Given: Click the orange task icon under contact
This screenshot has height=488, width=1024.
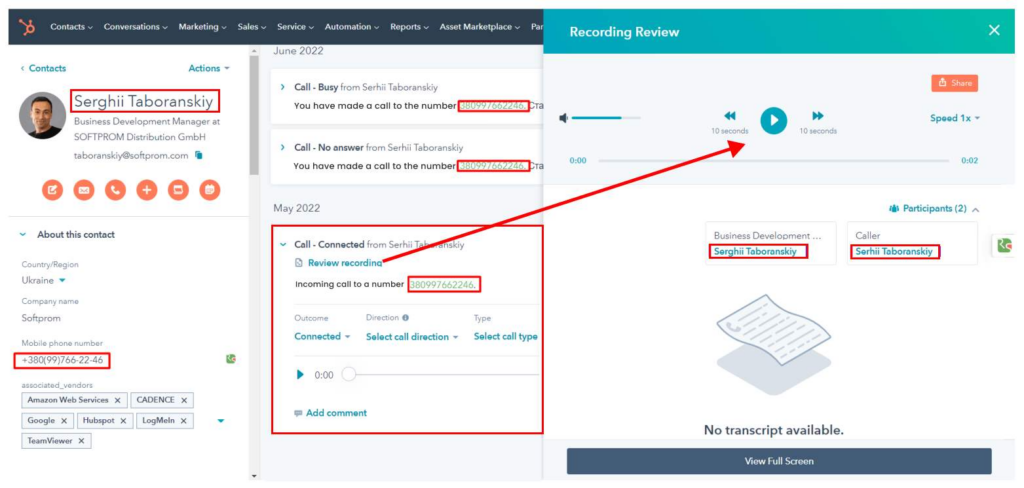Looking at the screenshot, I should 178,190.
